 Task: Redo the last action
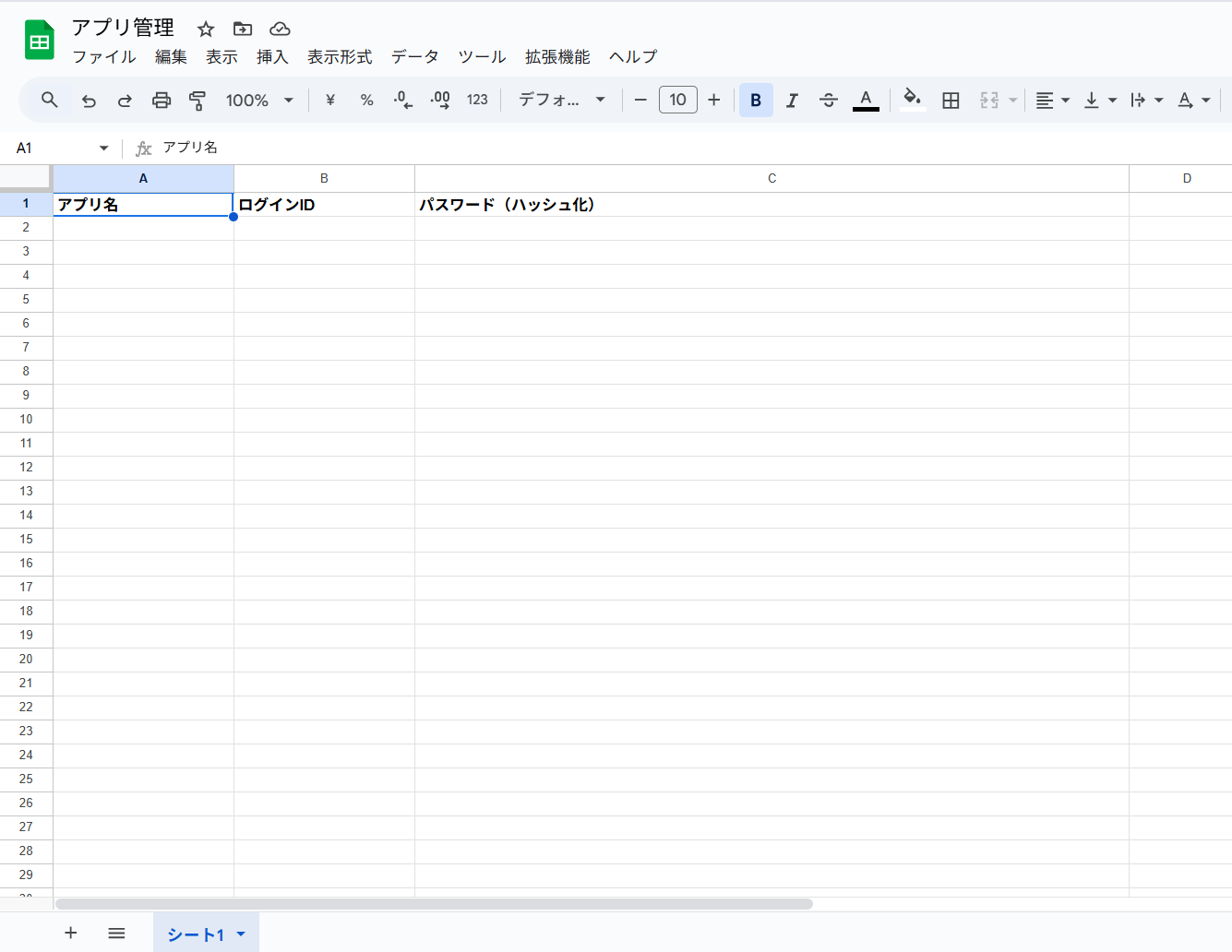(125, 100)
